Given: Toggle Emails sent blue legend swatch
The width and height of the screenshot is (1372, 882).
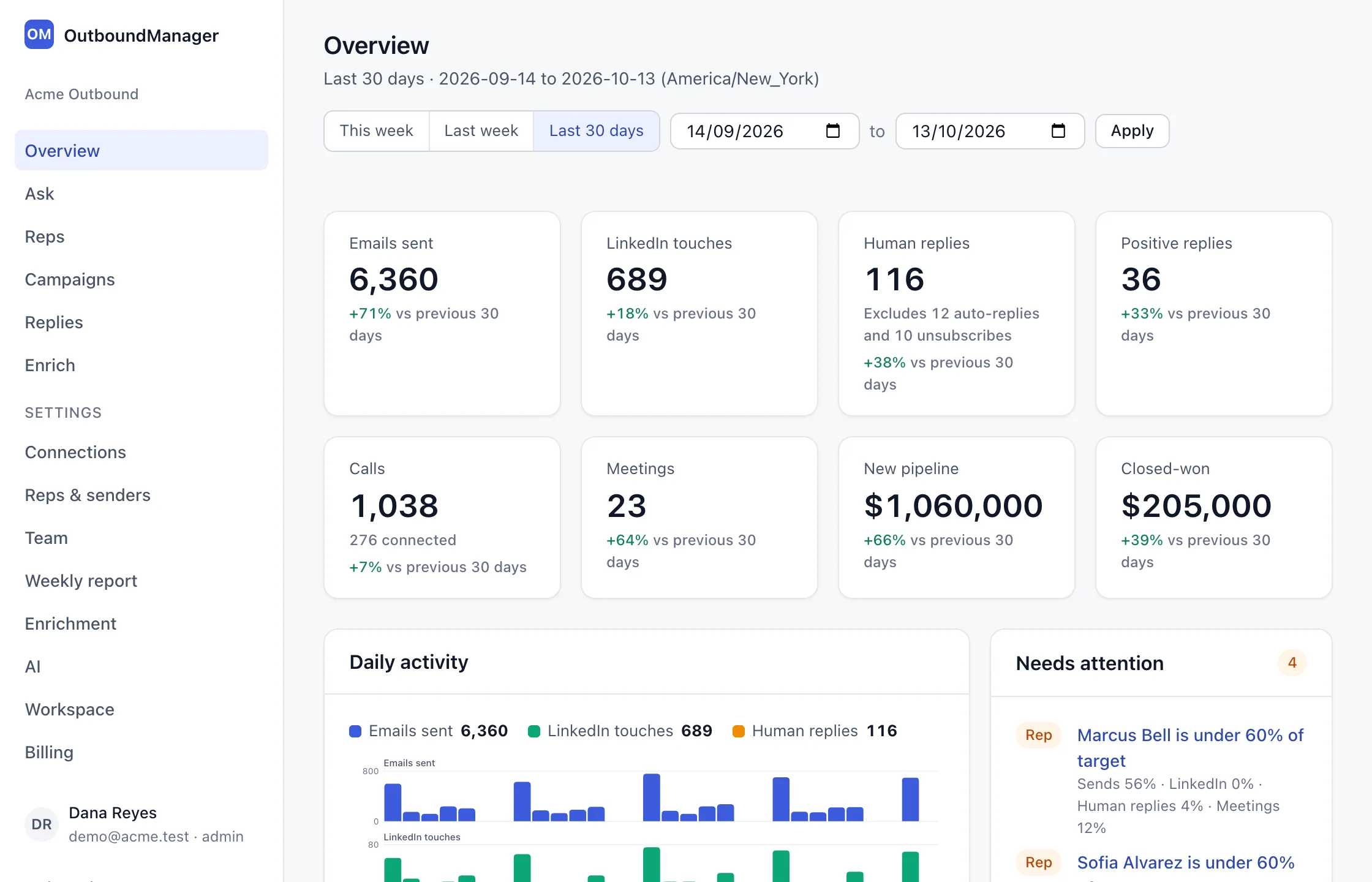Looking at the screenshot, I should click(x=355, y=731).
